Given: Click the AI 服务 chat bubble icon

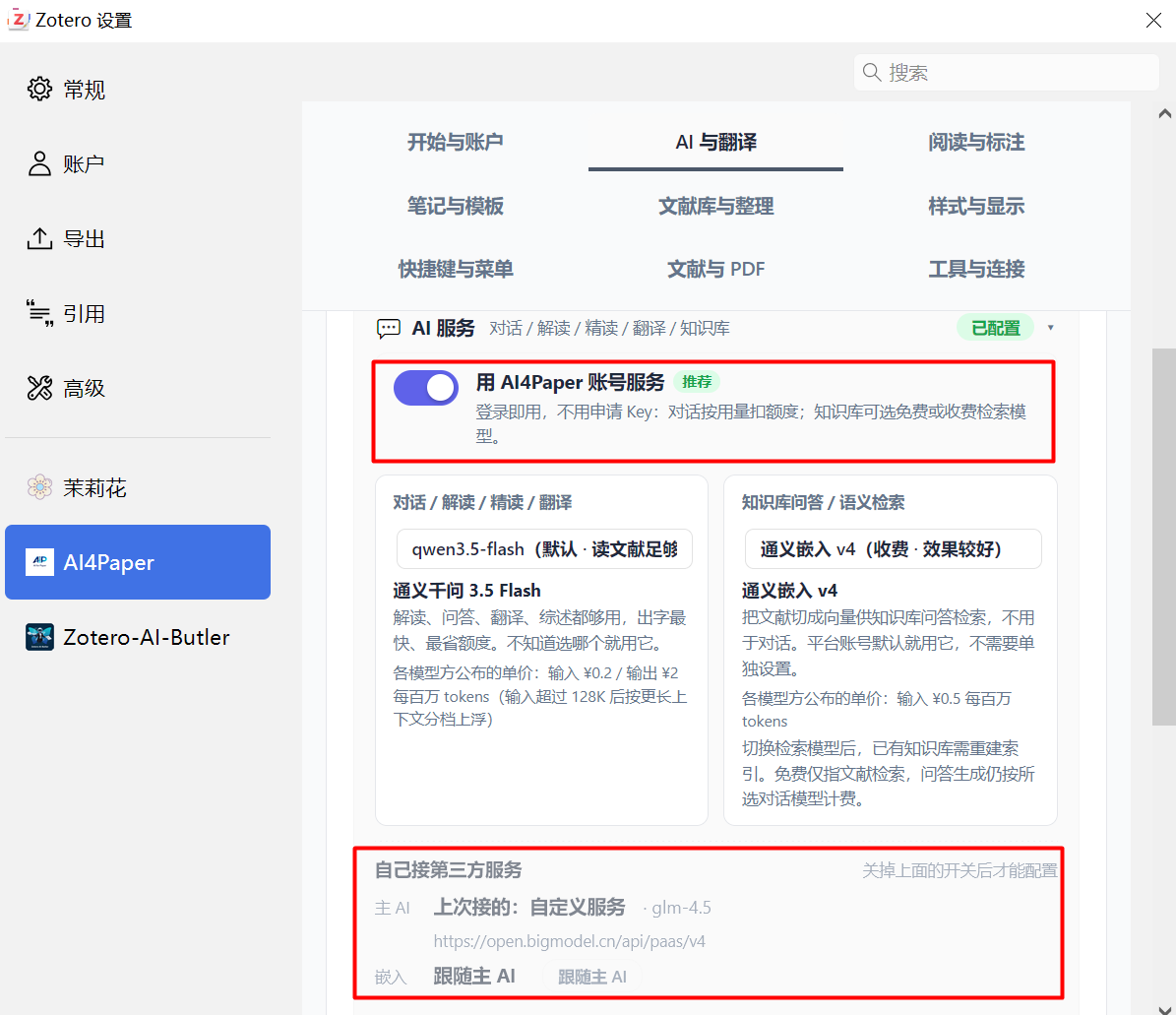Looking at the screenshot, I should 389,329.
